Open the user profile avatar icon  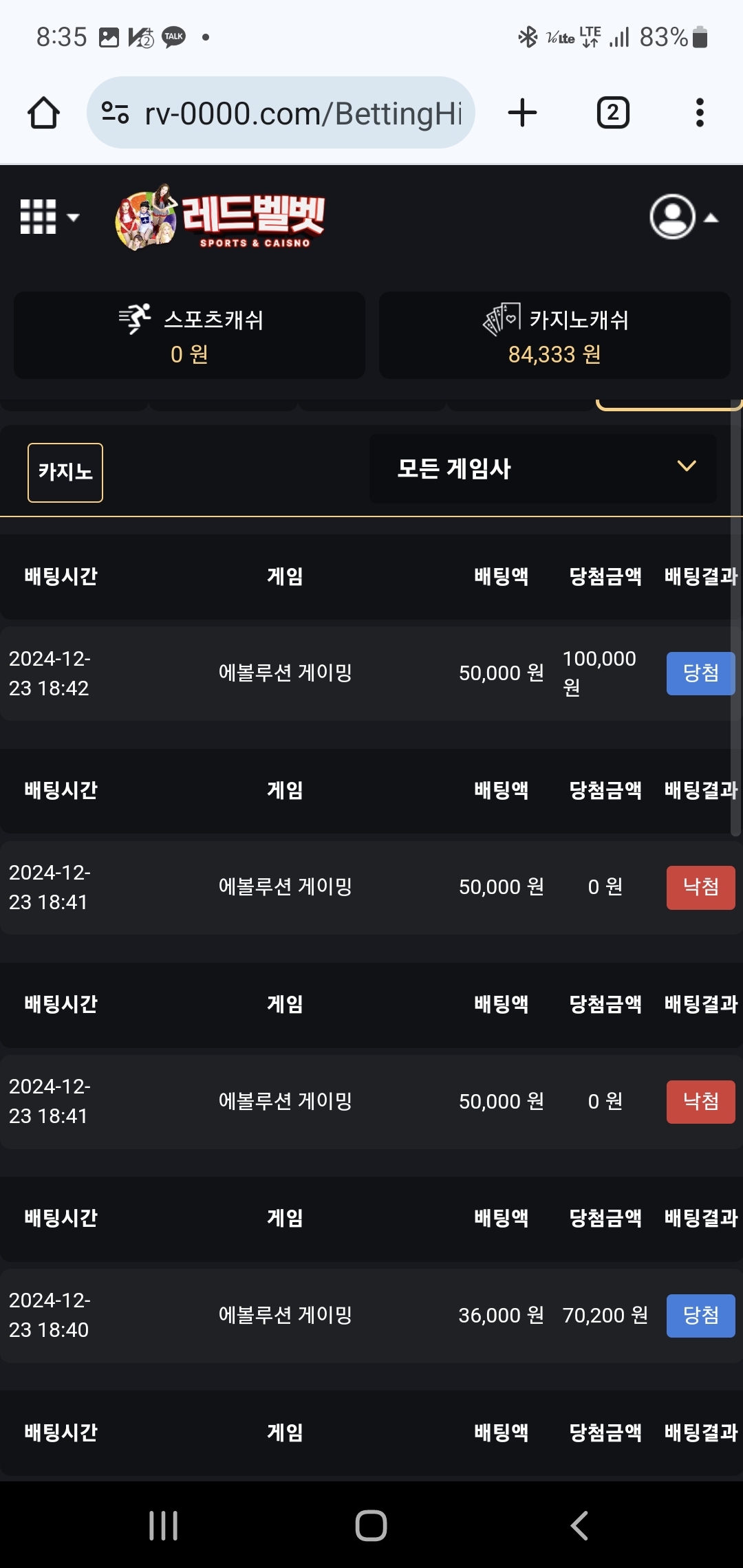(x=672, y=217)
